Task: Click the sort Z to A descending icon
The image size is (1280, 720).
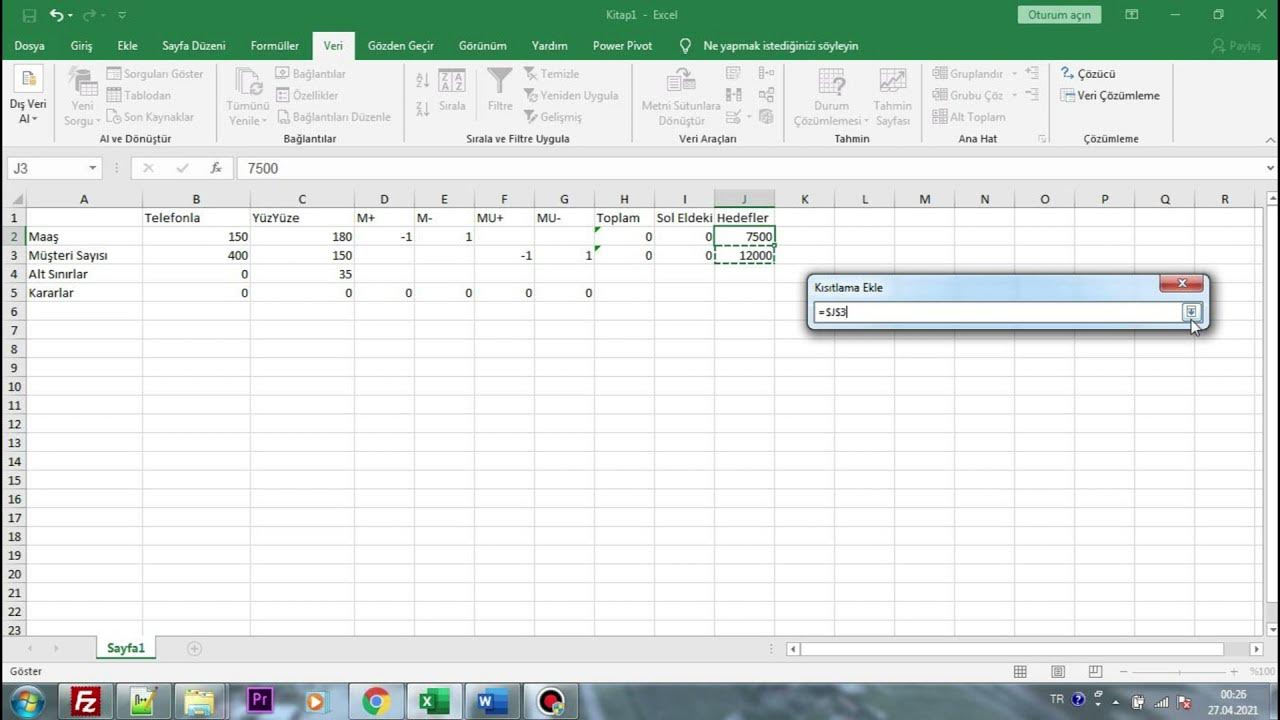Action: (422, 107)
